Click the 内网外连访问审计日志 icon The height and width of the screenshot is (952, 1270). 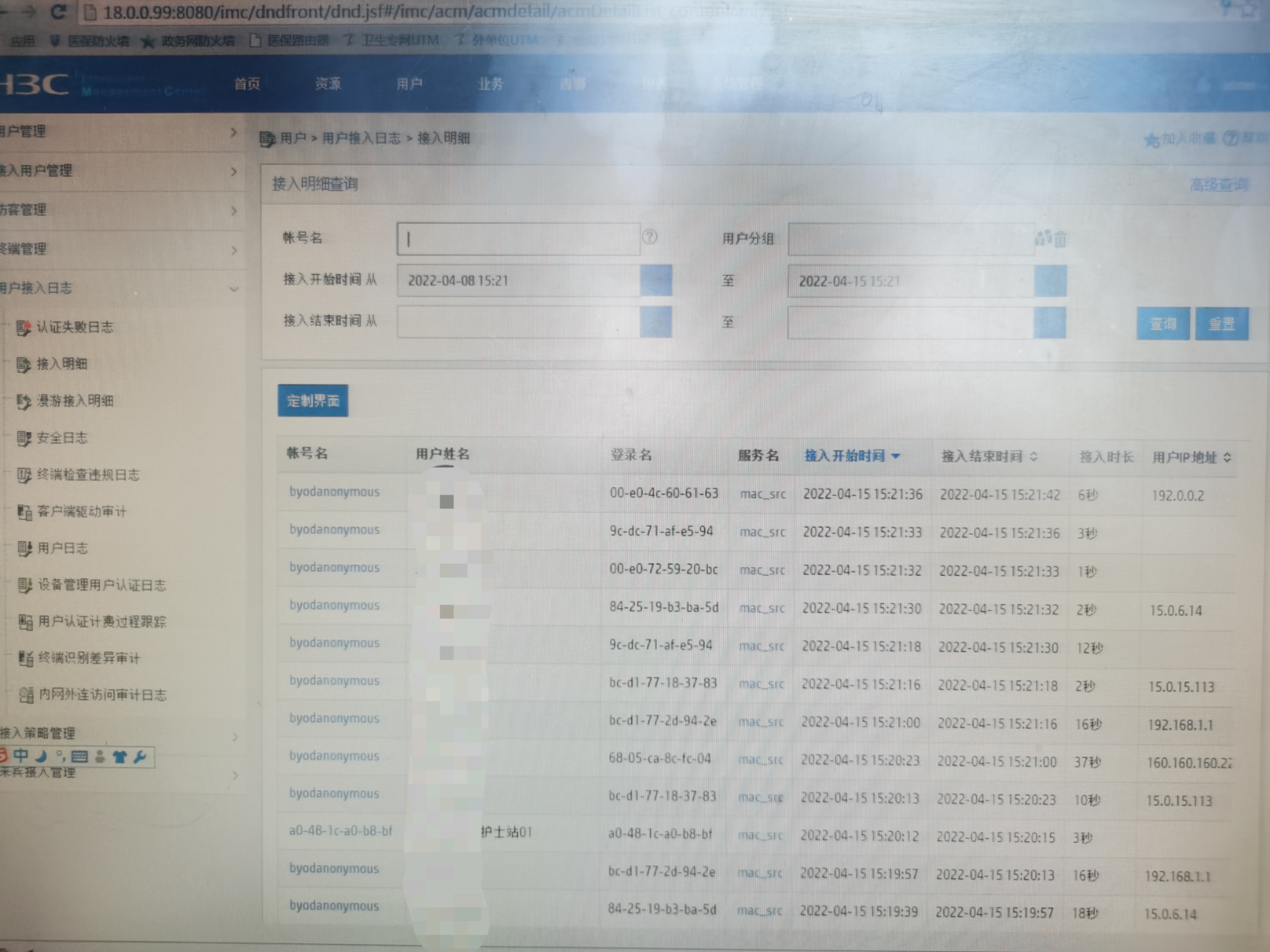(26, 695)
